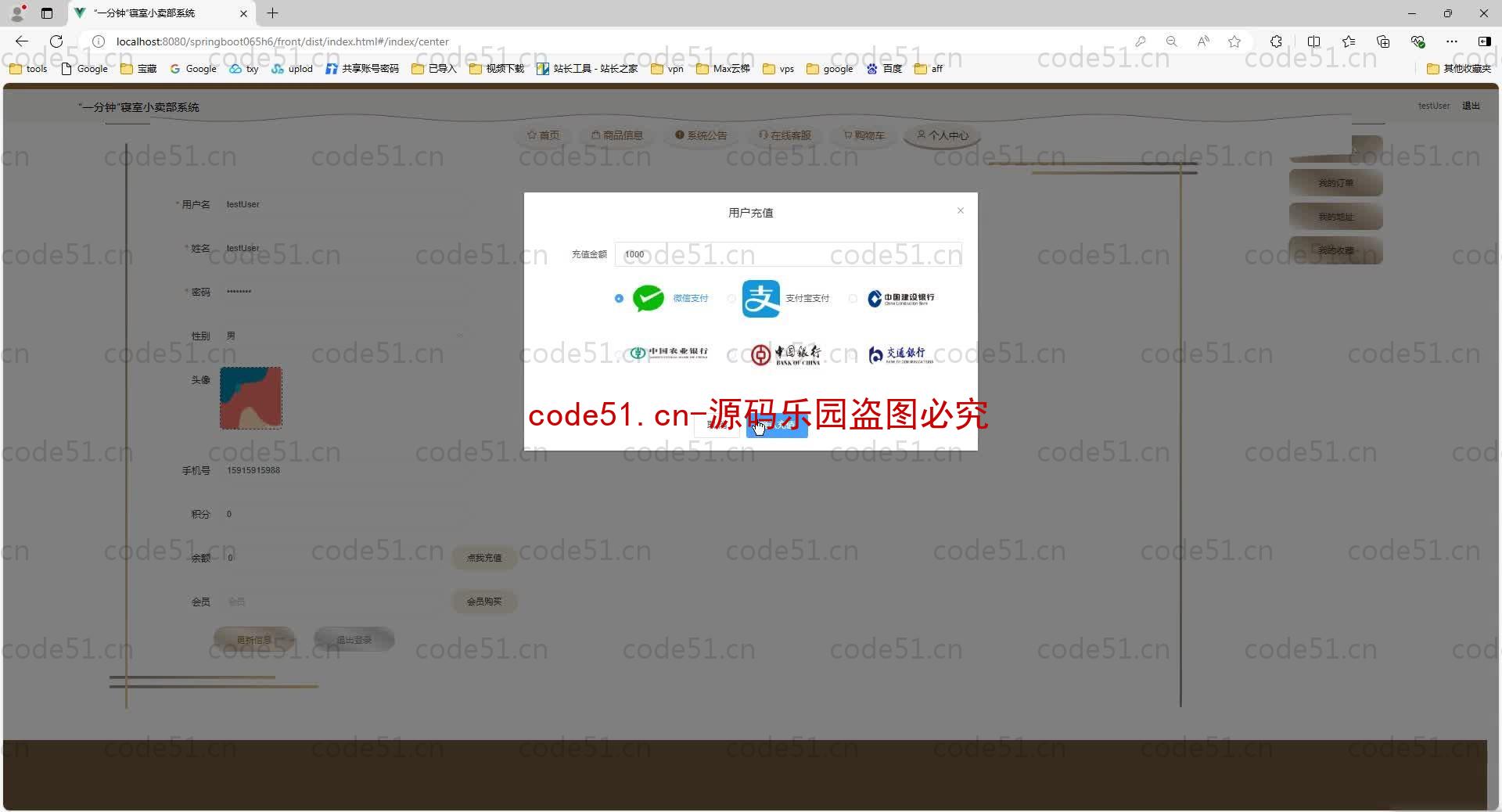Open 商品信息 in site navigation
The width and height of the screenshot is (1502, 812).
point(617,135)
